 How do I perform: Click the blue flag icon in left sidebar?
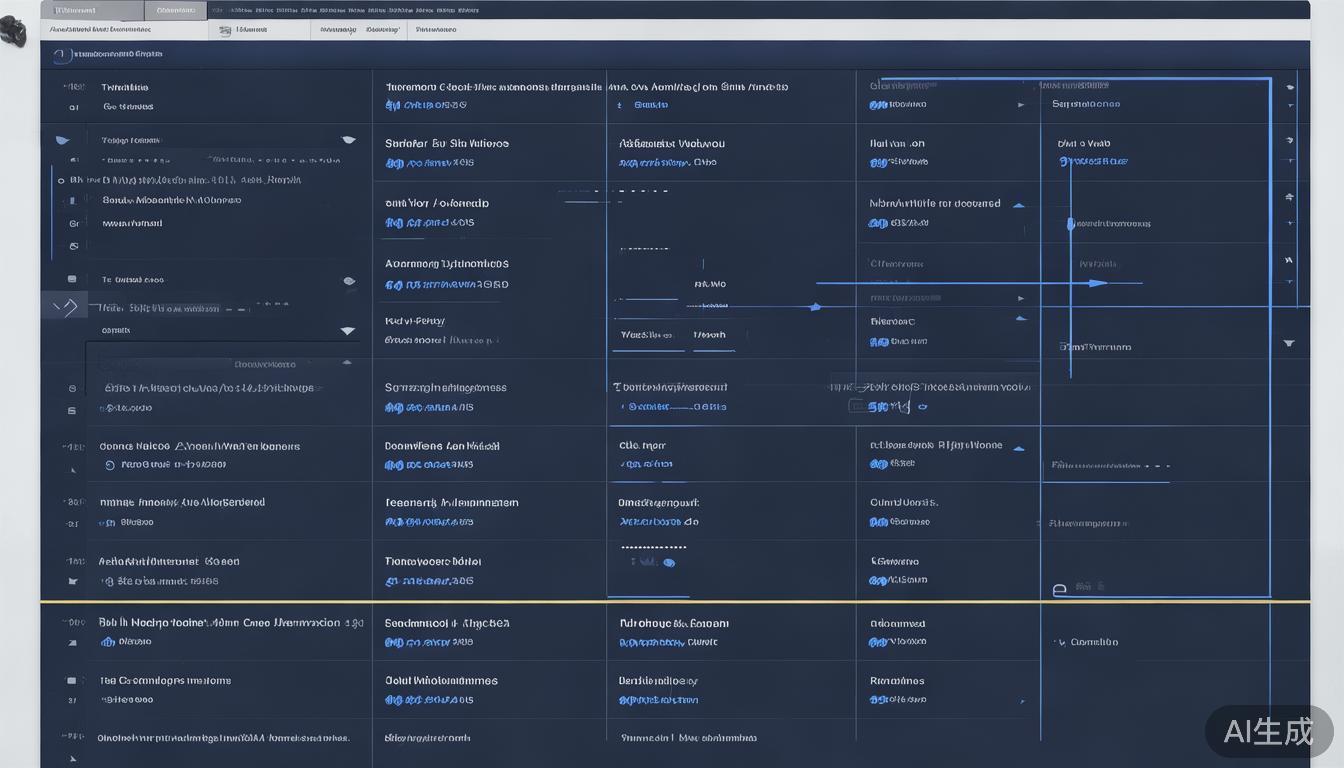point(63,141)
